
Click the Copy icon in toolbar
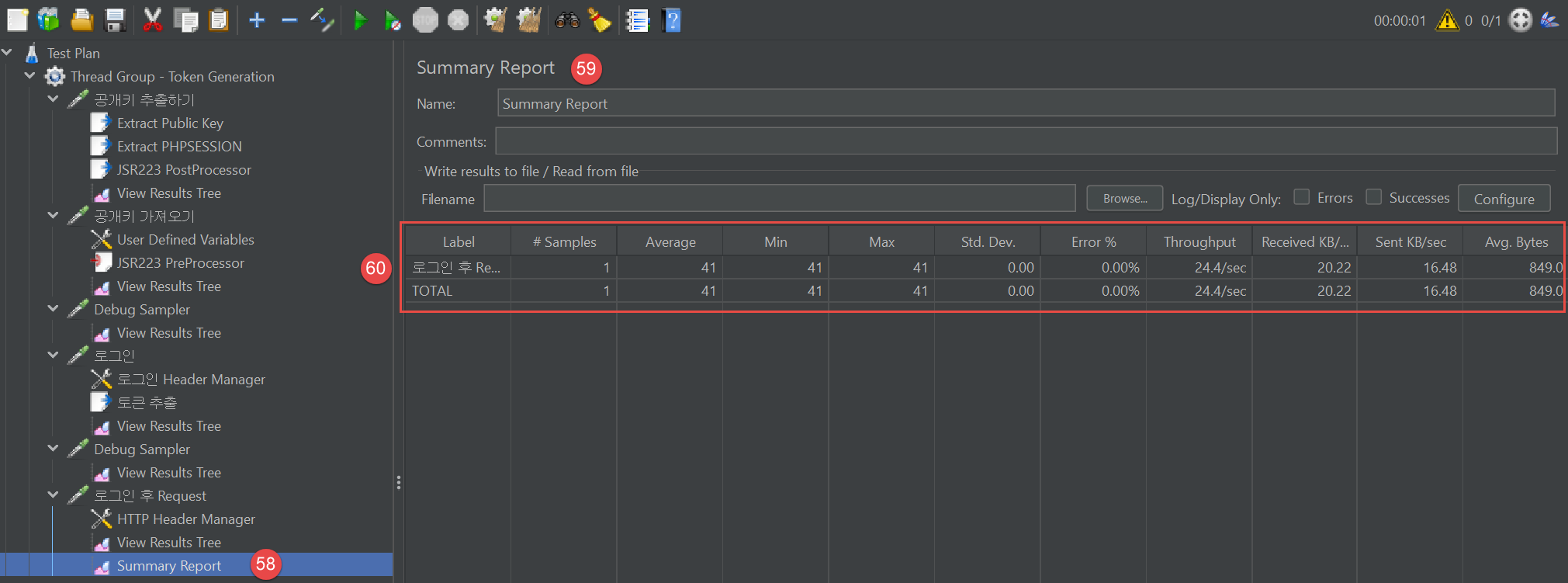coord(186,20)
